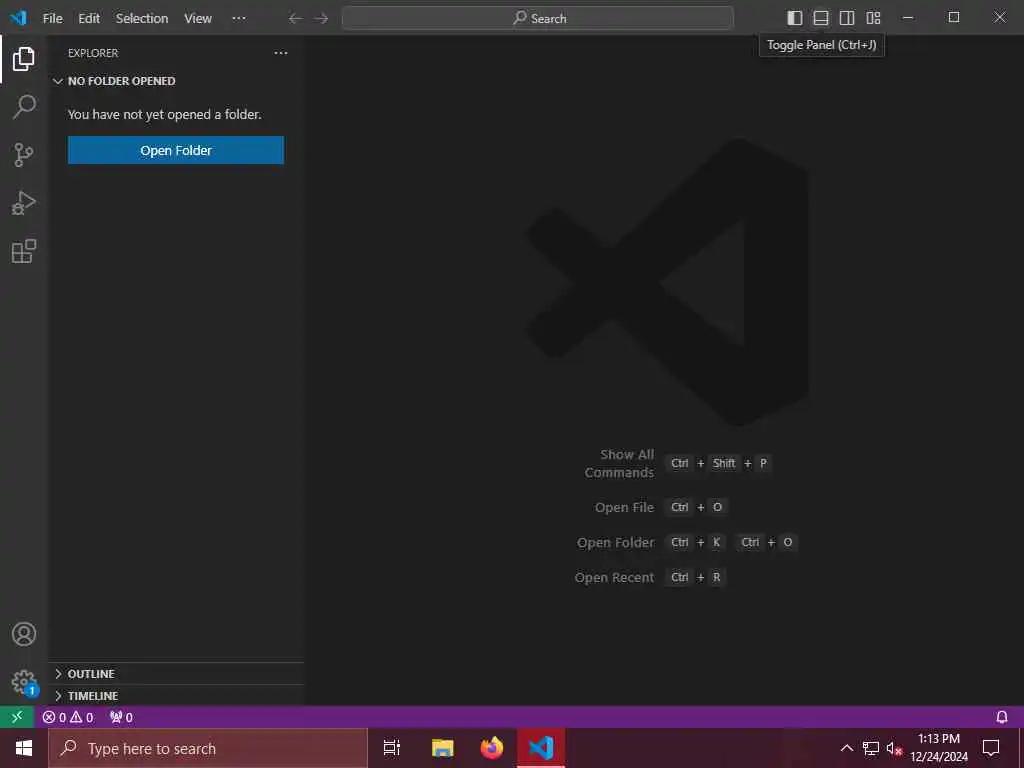Viewport: 1024px width, 768px height.
Task: Open Explorer views and more actions ellipsis
Action: 281,53
